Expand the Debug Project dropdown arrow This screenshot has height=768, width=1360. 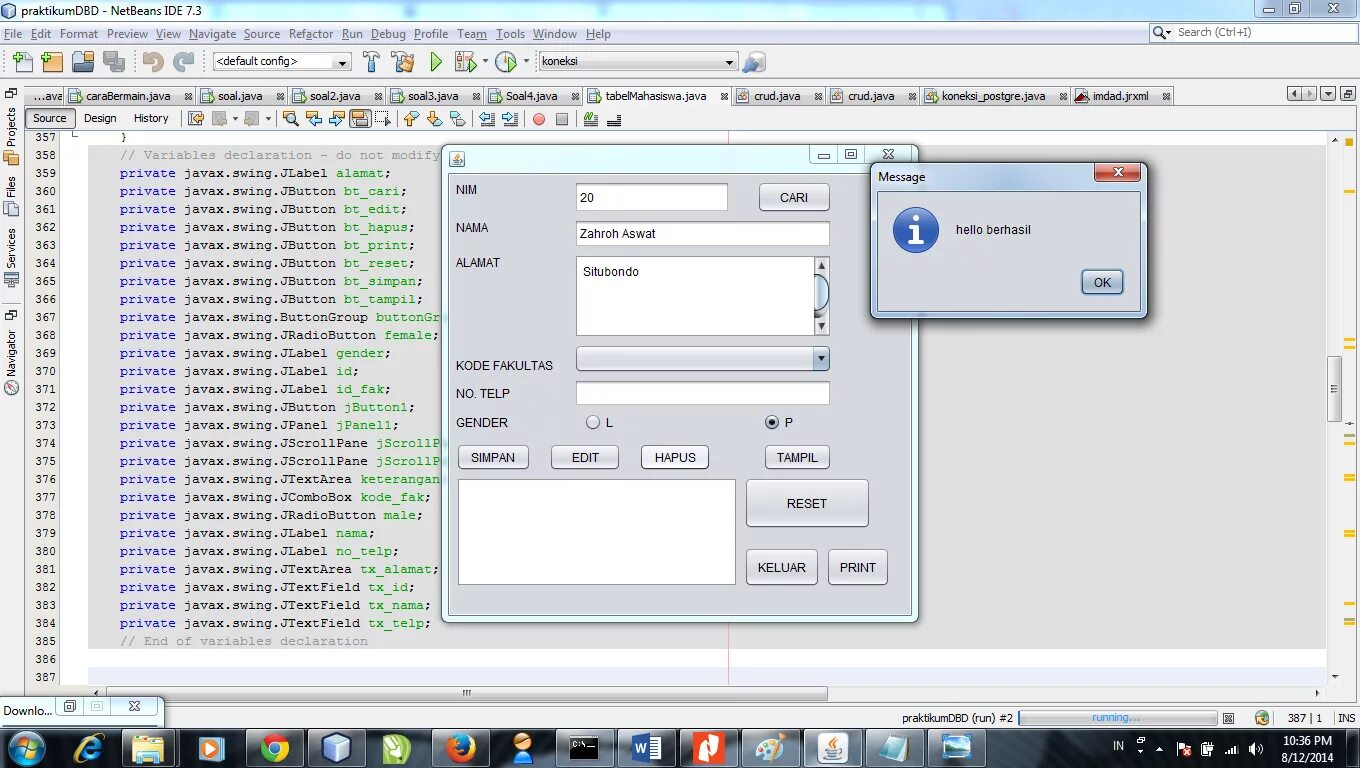tap(485, 62)
